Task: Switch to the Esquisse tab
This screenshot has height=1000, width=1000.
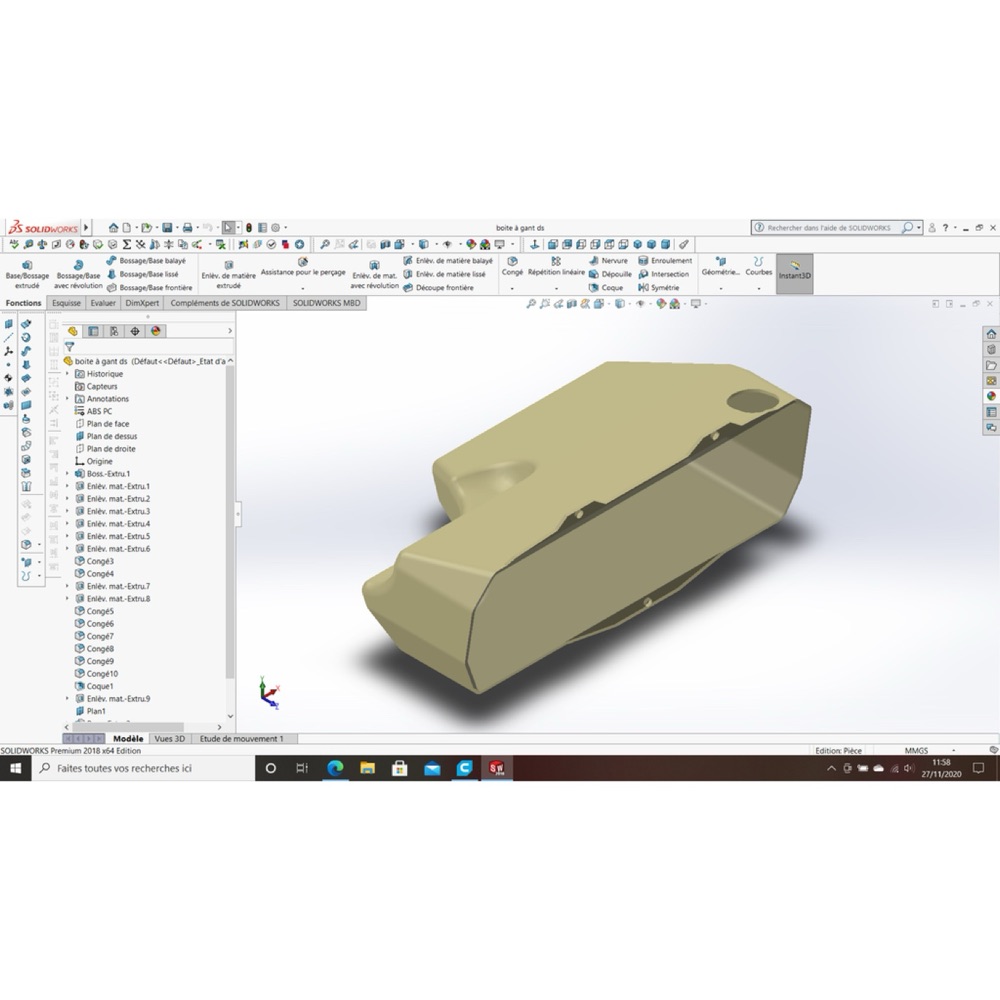Action: tap(66, 304)
